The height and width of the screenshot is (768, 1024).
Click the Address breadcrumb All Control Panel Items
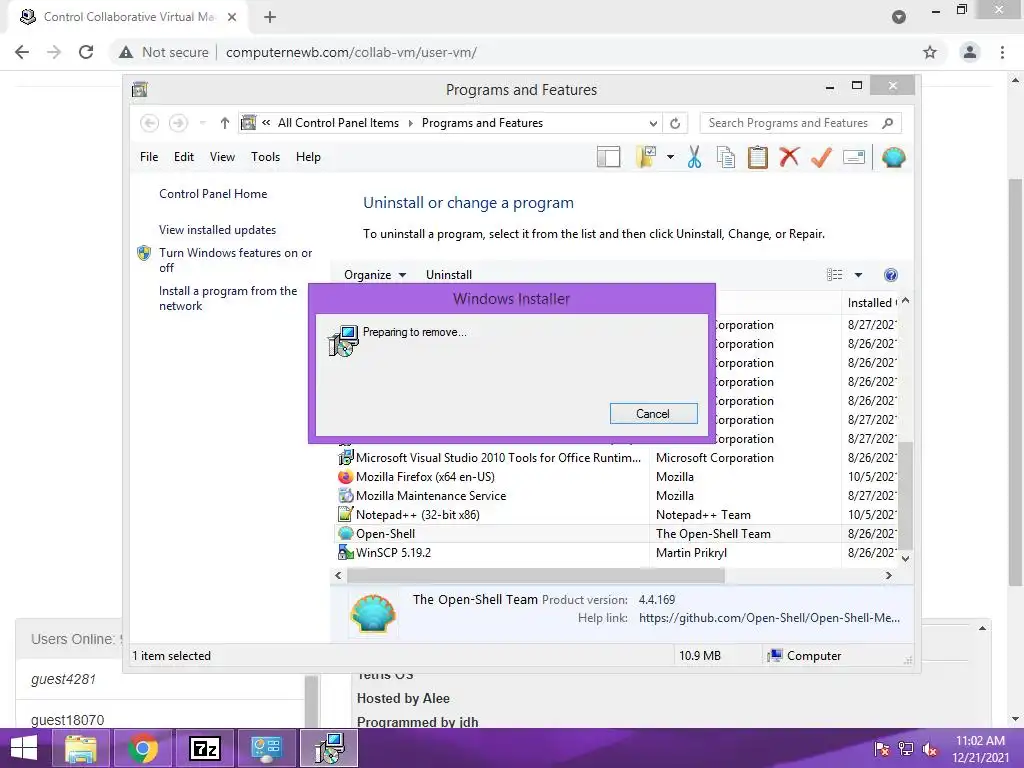click(338, 123)
